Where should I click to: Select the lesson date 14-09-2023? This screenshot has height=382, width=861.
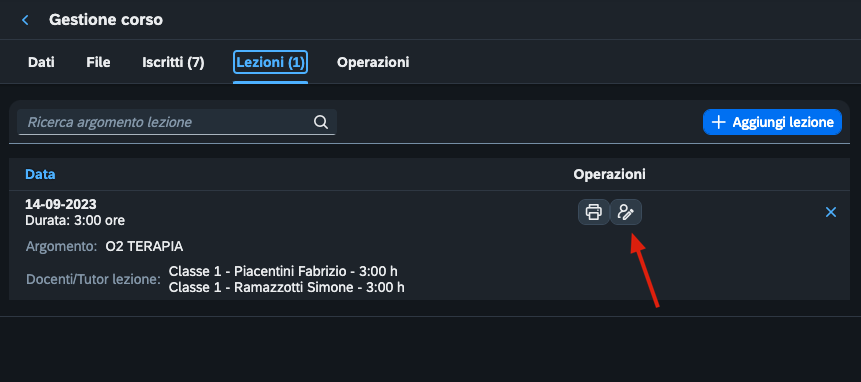coord(61,205)
